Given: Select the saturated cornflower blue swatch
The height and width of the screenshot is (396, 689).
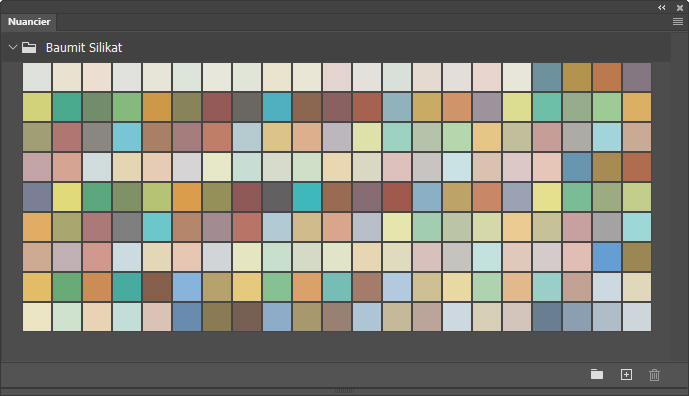Looking at the screenshot, I should tap(607, 257).
